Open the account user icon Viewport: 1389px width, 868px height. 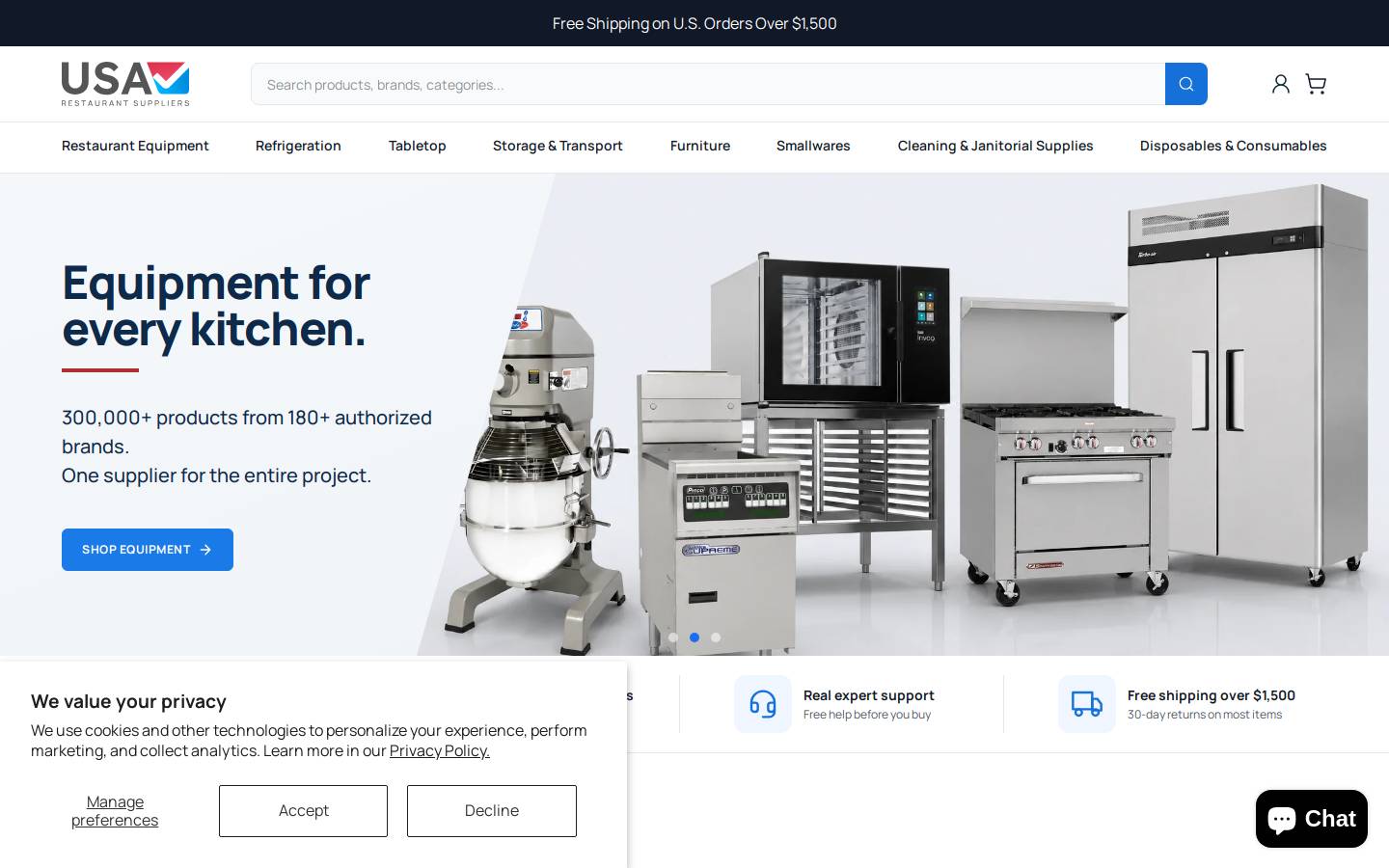point(1280,84)
